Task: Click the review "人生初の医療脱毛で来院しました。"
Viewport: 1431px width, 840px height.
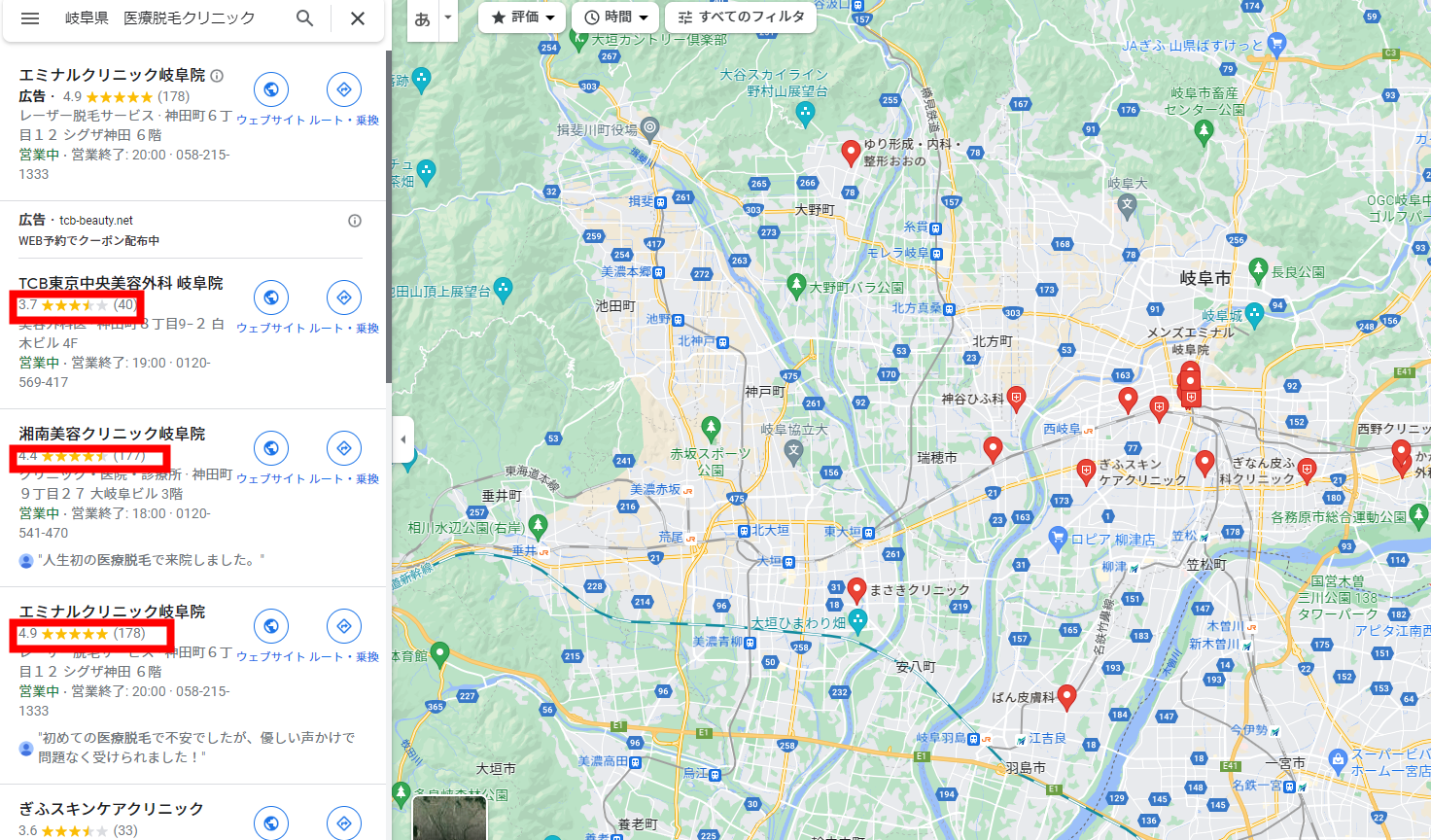Action: tap(151, 560)
